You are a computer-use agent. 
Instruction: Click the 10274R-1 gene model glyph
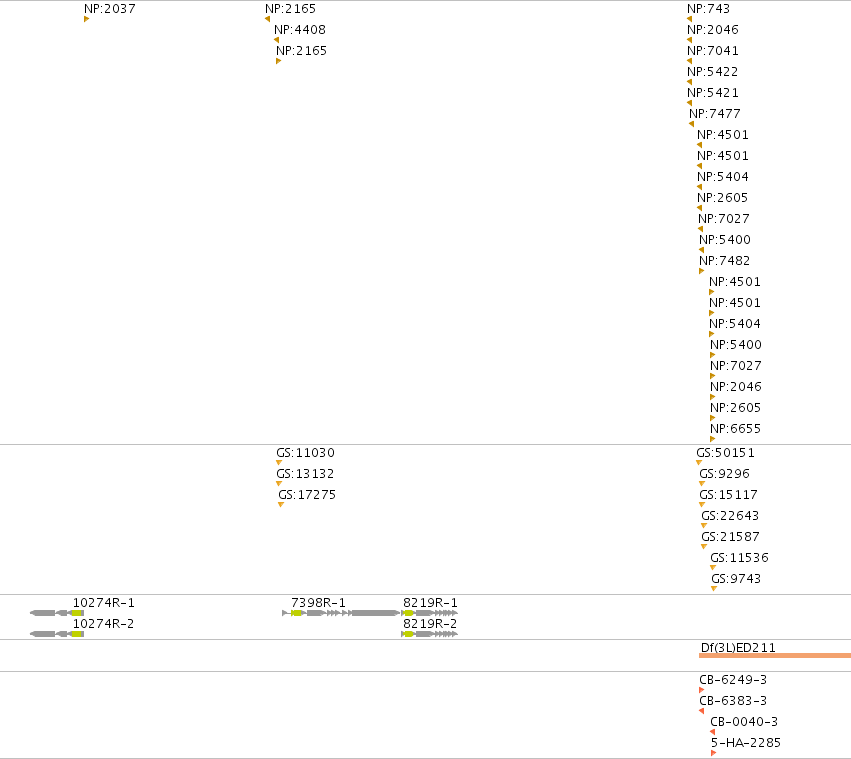(x=57, y=613)
